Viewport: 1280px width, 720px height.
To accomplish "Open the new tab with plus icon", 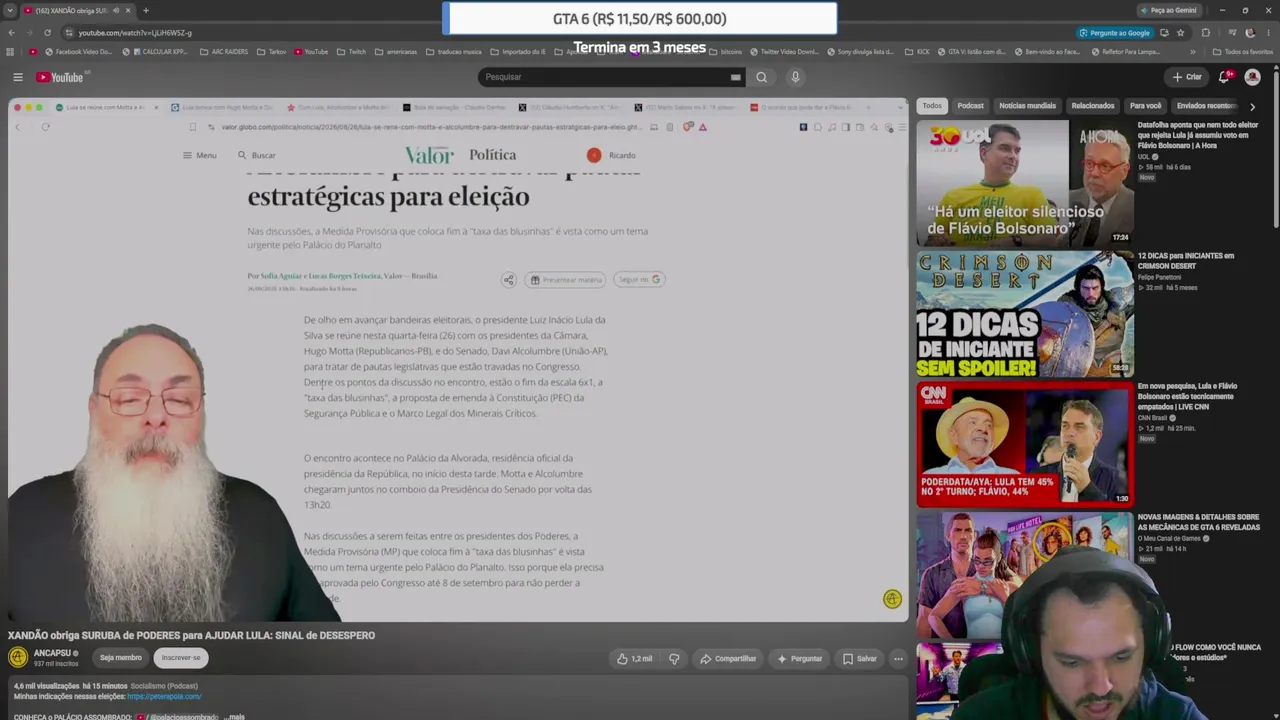I will [146, 11].
